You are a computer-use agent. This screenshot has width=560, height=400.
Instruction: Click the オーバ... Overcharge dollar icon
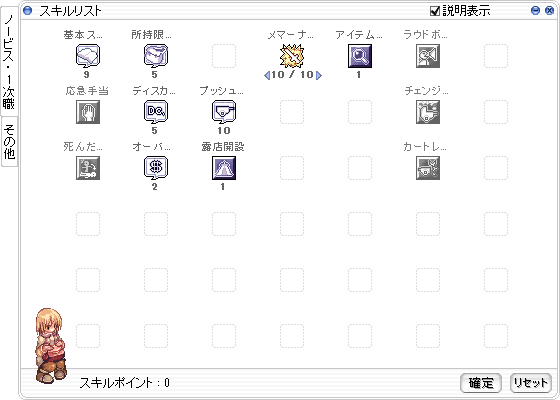[156, 168]
